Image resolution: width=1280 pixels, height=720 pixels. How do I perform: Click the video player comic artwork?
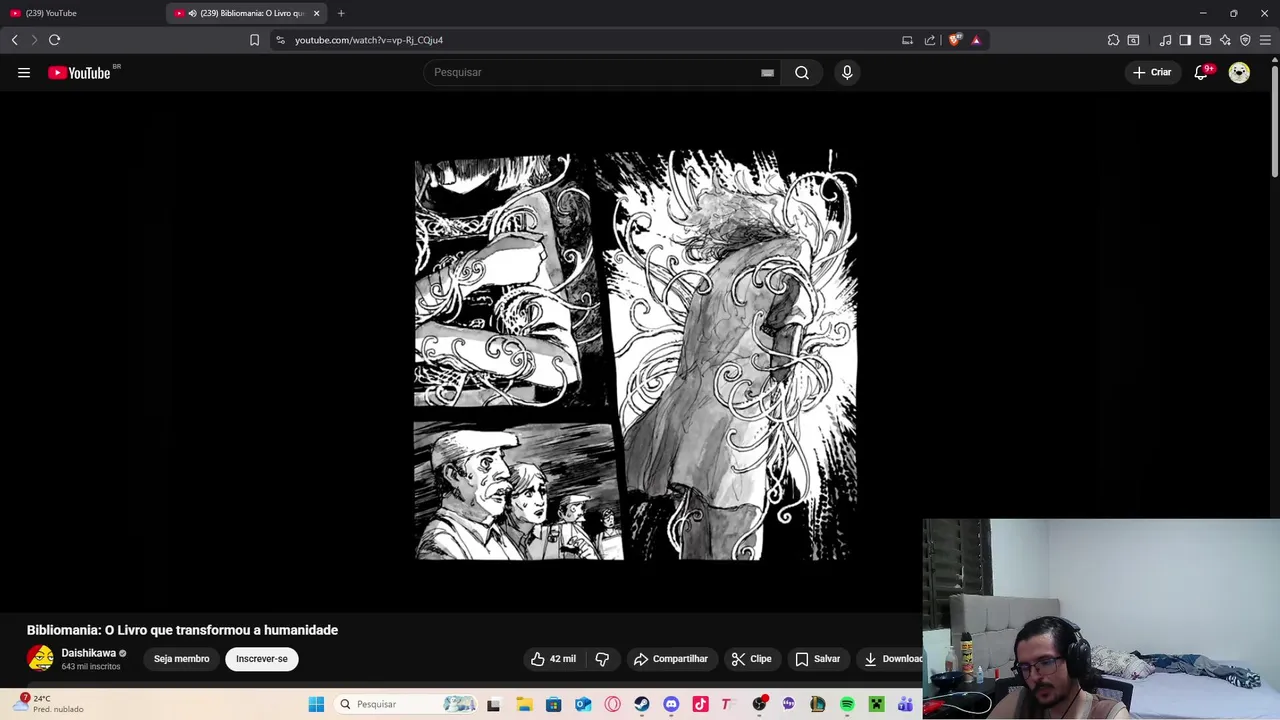click(x=636, y=355)
